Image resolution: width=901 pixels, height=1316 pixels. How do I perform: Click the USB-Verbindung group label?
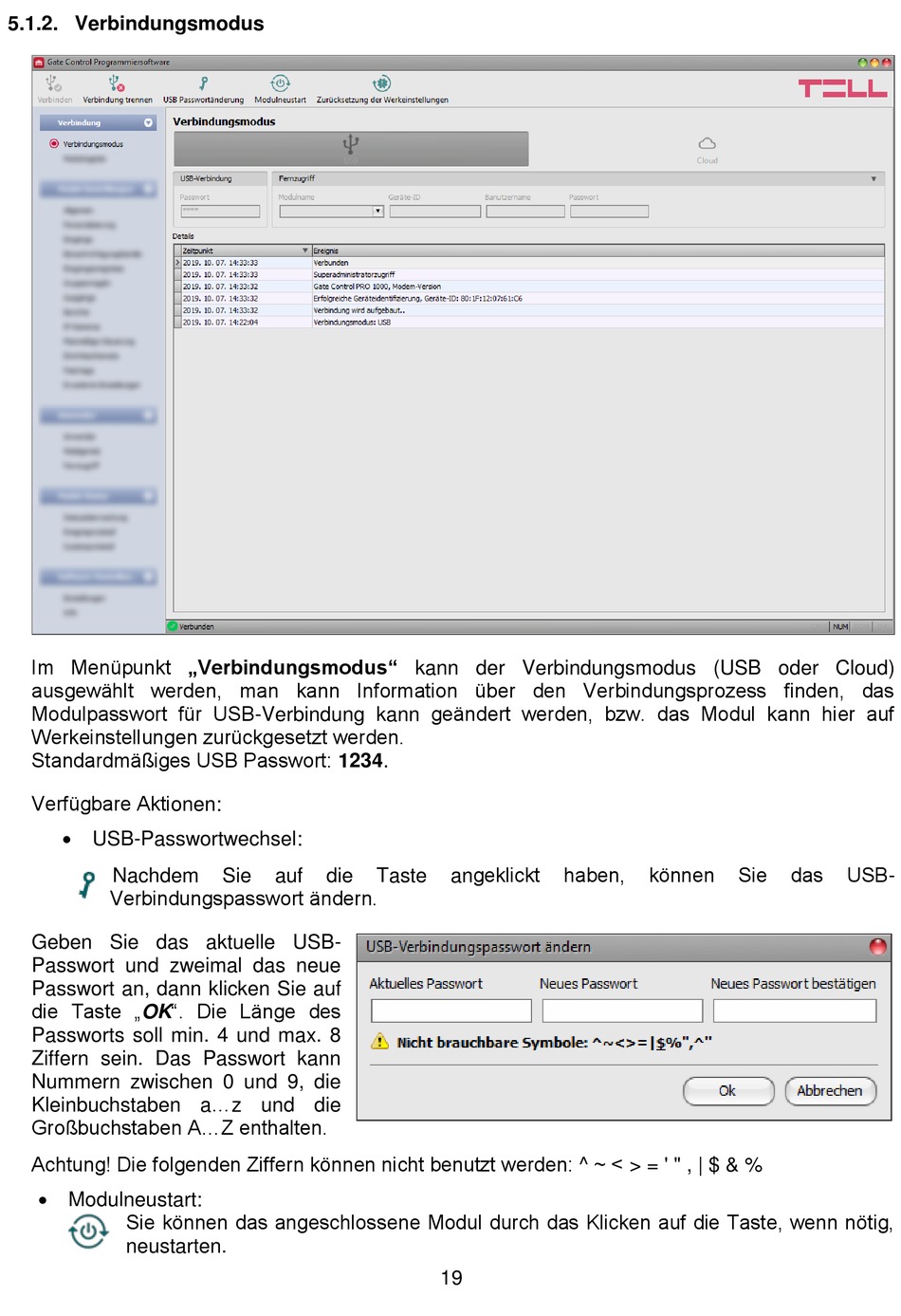pos(206,178)
